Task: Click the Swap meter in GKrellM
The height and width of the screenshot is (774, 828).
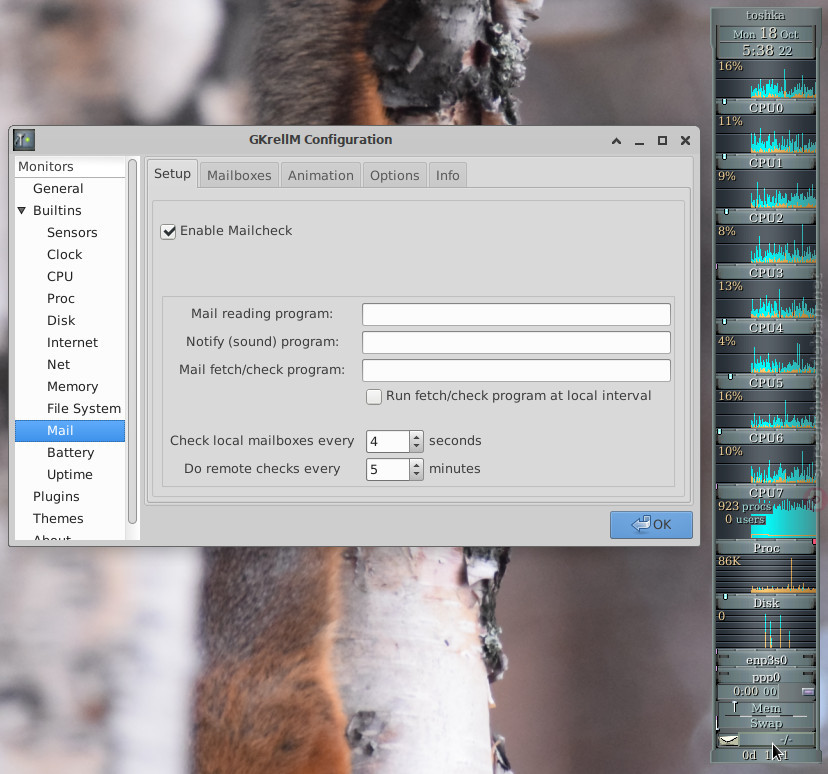Action: point(766,724)
